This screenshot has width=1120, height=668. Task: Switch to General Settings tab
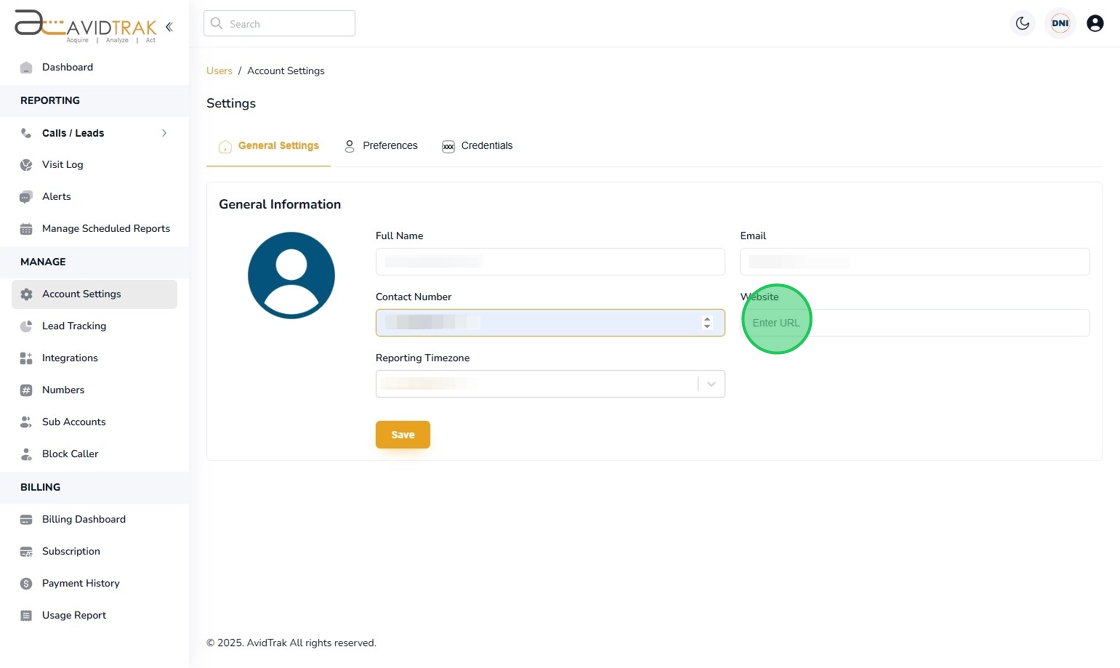click(x=269, y=146)
